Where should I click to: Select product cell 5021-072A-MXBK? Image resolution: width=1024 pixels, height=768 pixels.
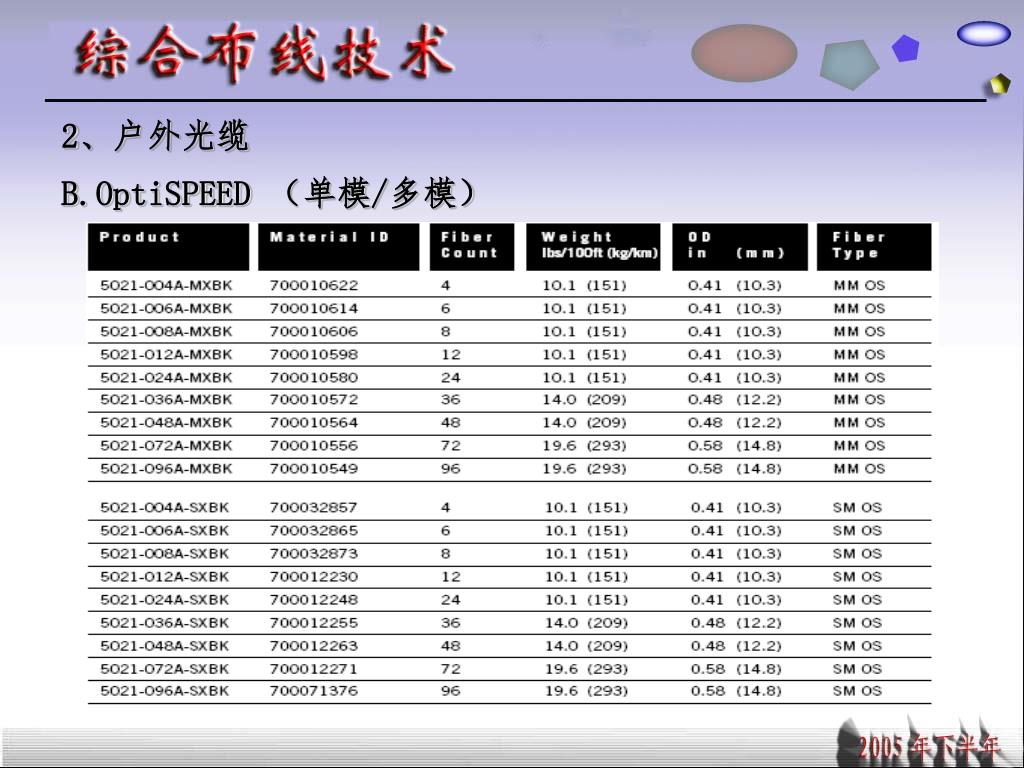(166, 445)
